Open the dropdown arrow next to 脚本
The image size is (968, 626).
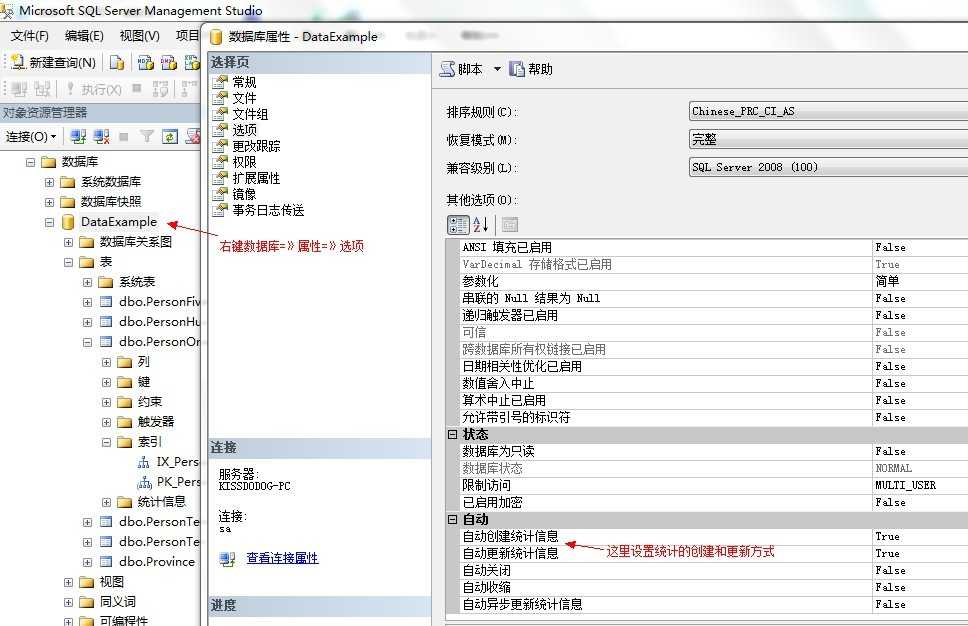[x=497, y=69]
